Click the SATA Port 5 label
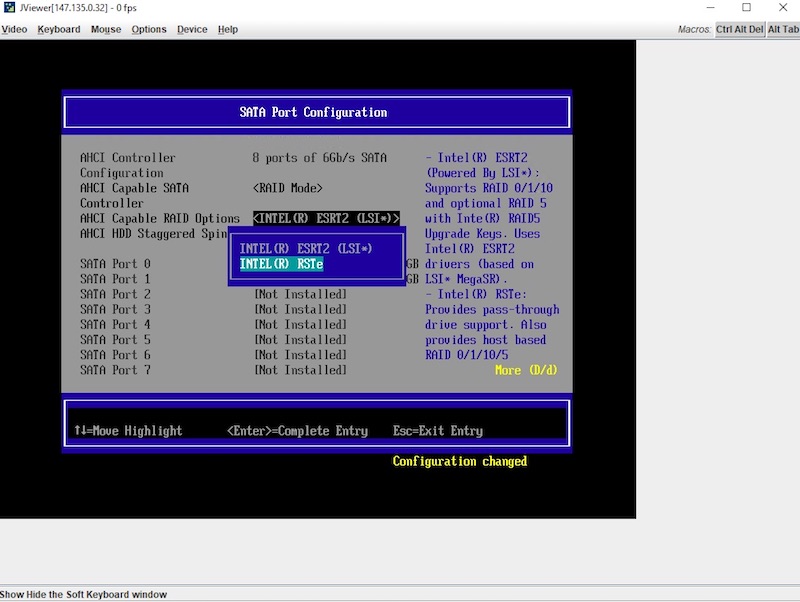 coord(115,340)
